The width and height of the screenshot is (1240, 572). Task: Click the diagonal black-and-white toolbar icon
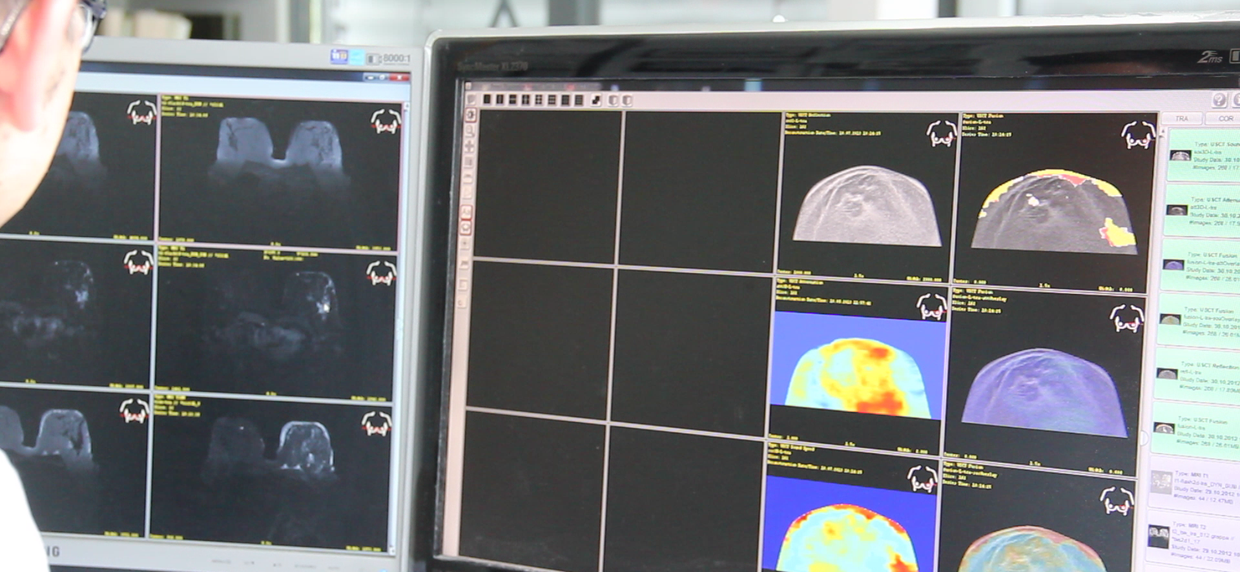click(596, 99)
